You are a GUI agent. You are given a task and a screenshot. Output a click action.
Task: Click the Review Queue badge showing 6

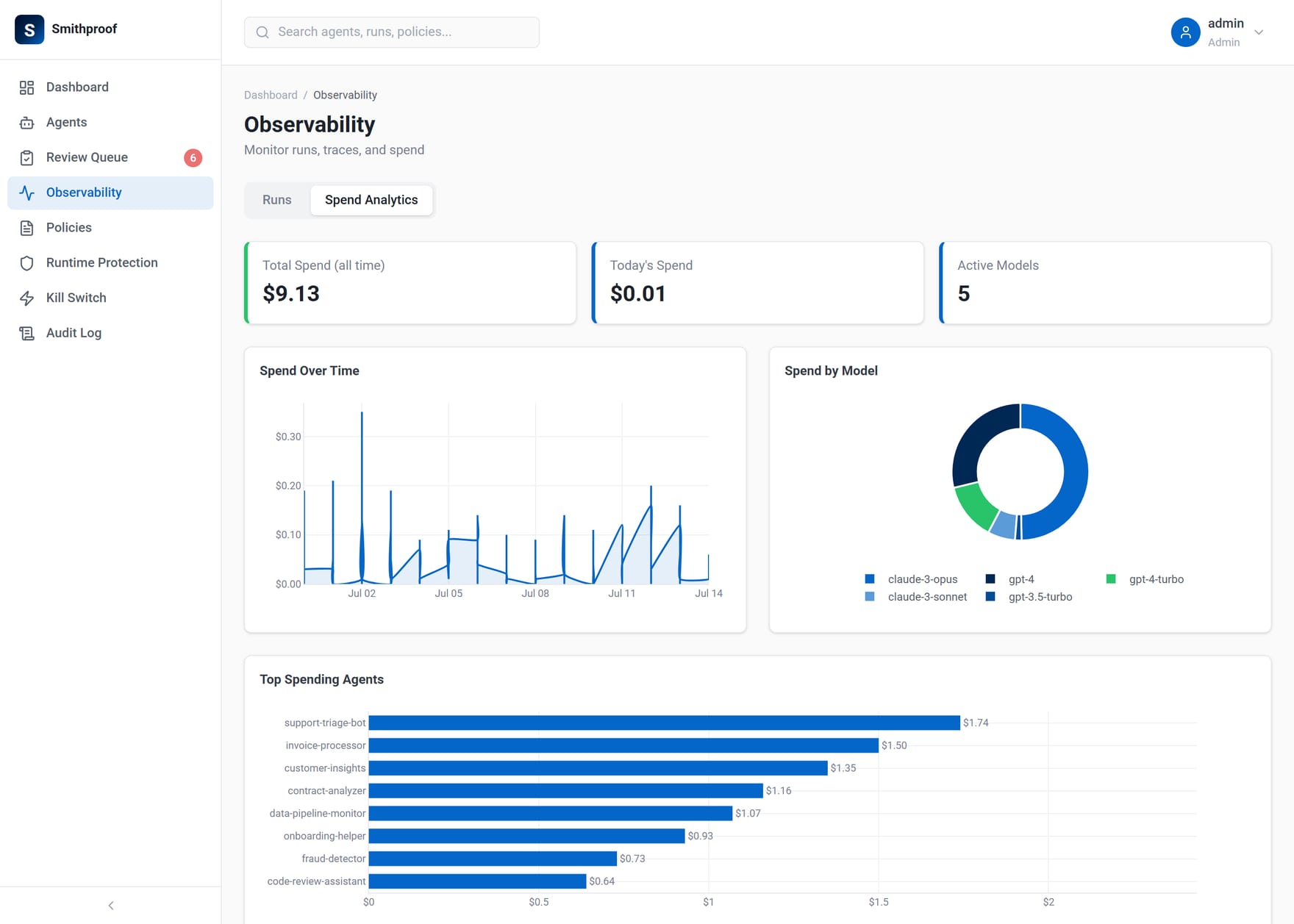click(x=193, y=158)
